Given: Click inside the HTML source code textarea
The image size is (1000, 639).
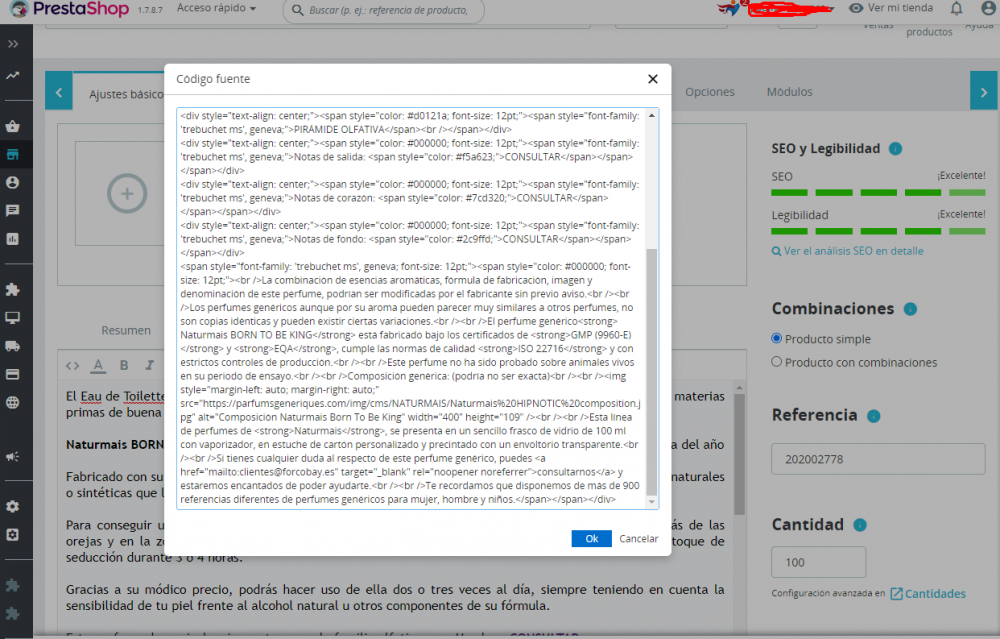Looking at the screenshot, I should click(411, 308).
